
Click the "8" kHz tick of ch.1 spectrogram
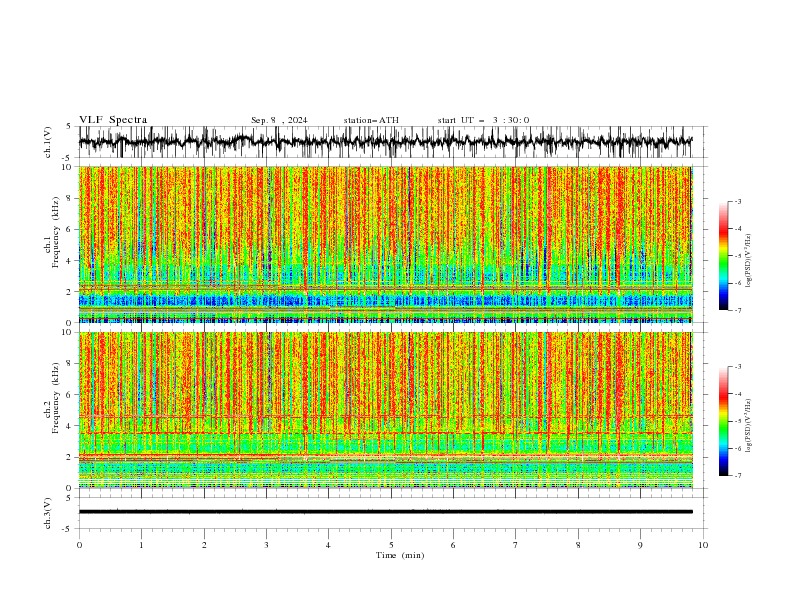pos(70,198)
